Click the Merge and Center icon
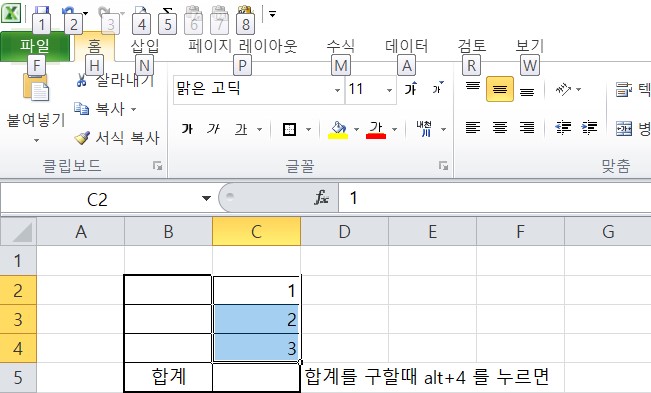 pos(624,128)
